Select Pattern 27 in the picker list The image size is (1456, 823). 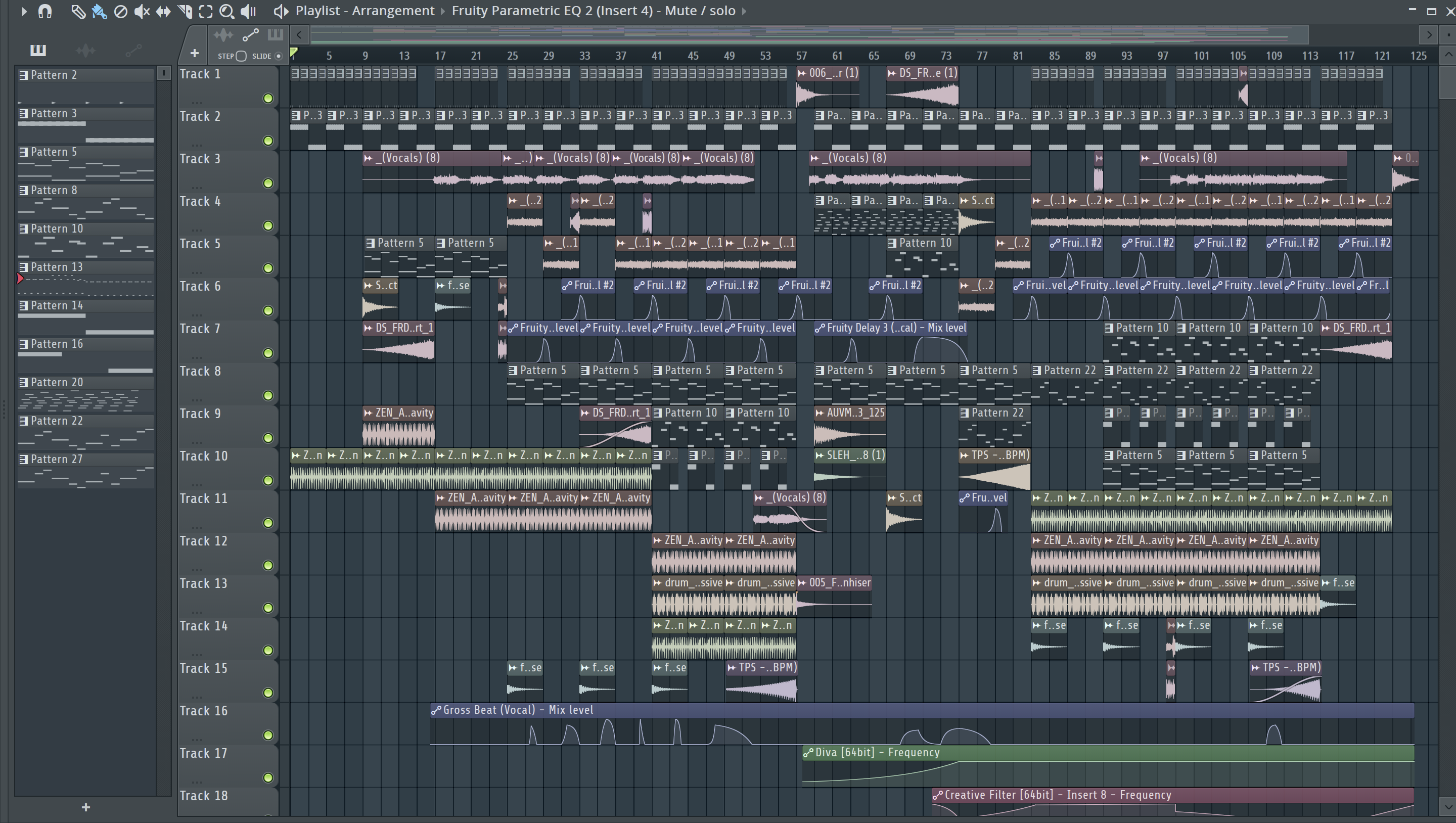[x=85, y=472]
